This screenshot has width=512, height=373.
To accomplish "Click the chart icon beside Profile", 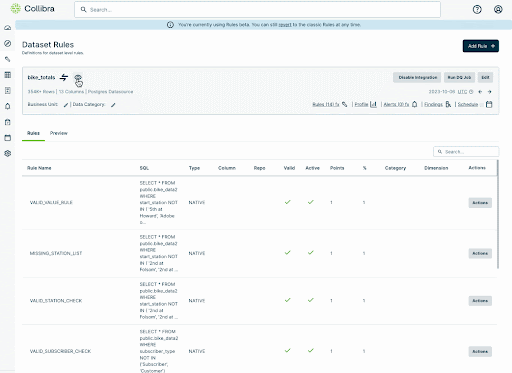I will coord(374,104).
